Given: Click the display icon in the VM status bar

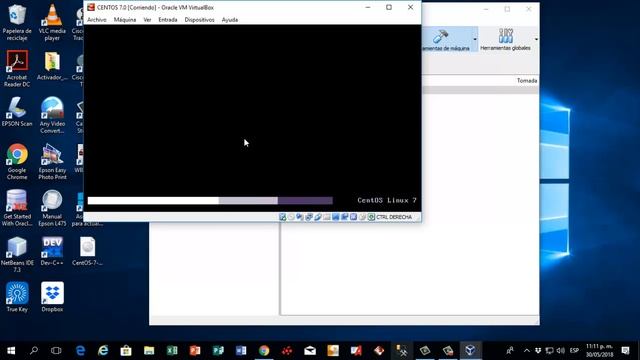Looking at the screenshot, I should tap(336, 217).
